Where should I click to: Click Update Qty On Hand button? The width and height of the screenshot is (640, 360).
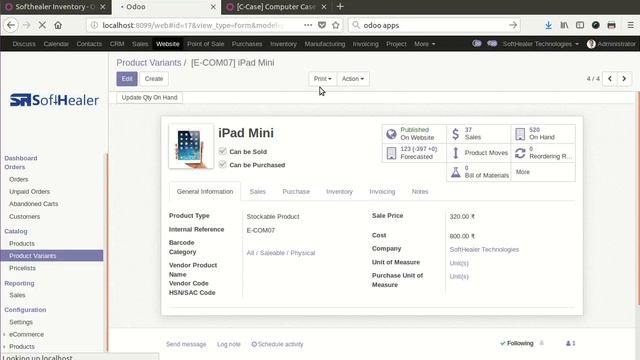pos(149,98)
